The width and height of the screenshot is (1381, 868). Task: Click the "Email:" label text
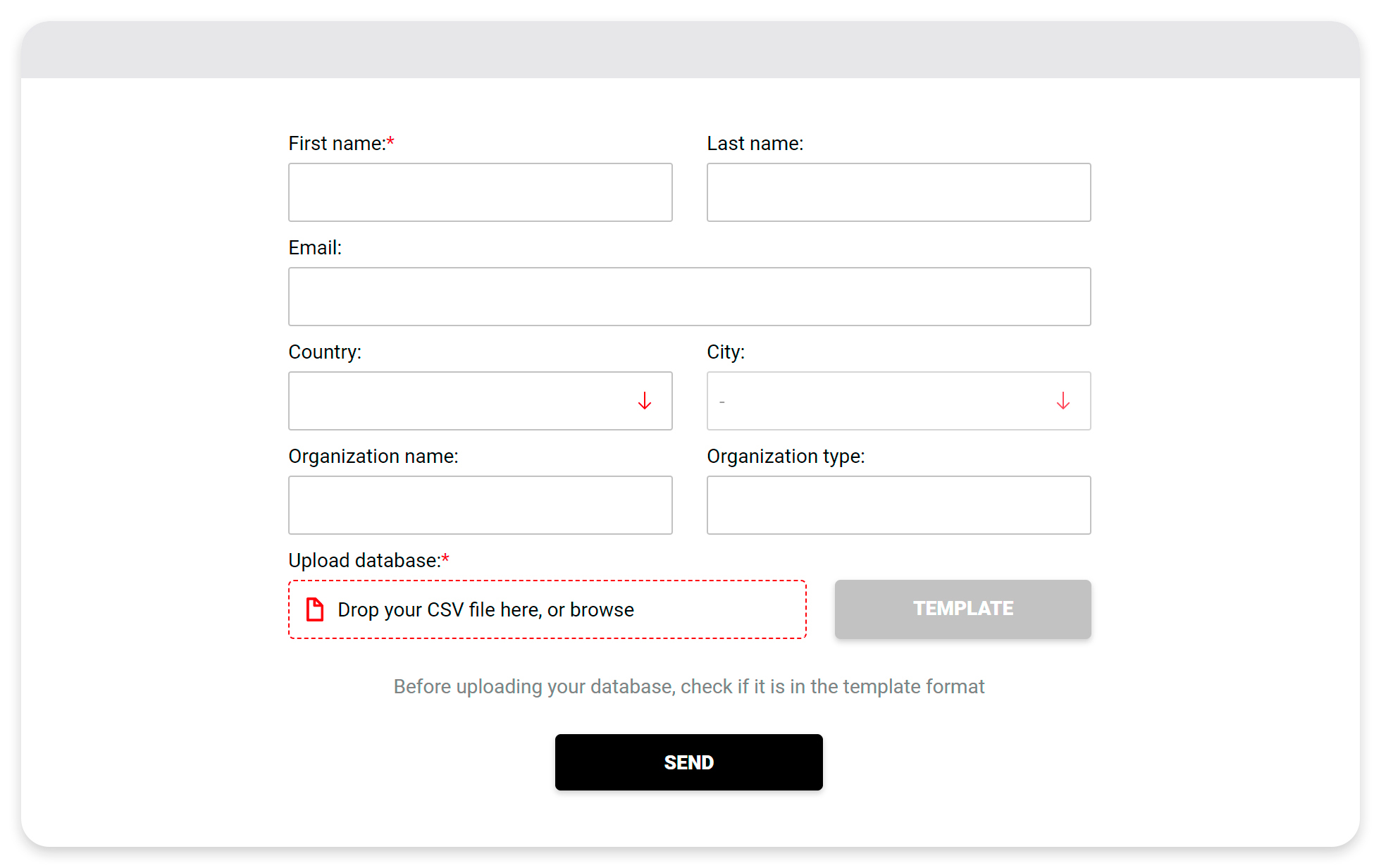pyautogui.click(x=315, y=248)
